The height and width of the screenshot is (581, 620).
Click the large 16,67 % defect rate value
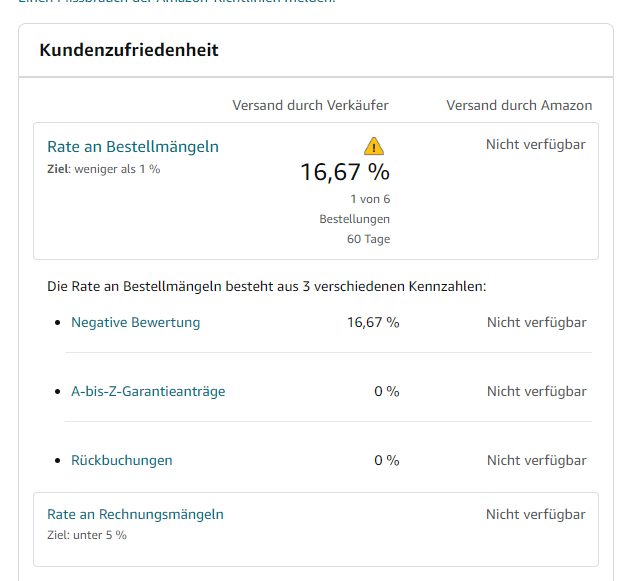click(x=345, y=172)
